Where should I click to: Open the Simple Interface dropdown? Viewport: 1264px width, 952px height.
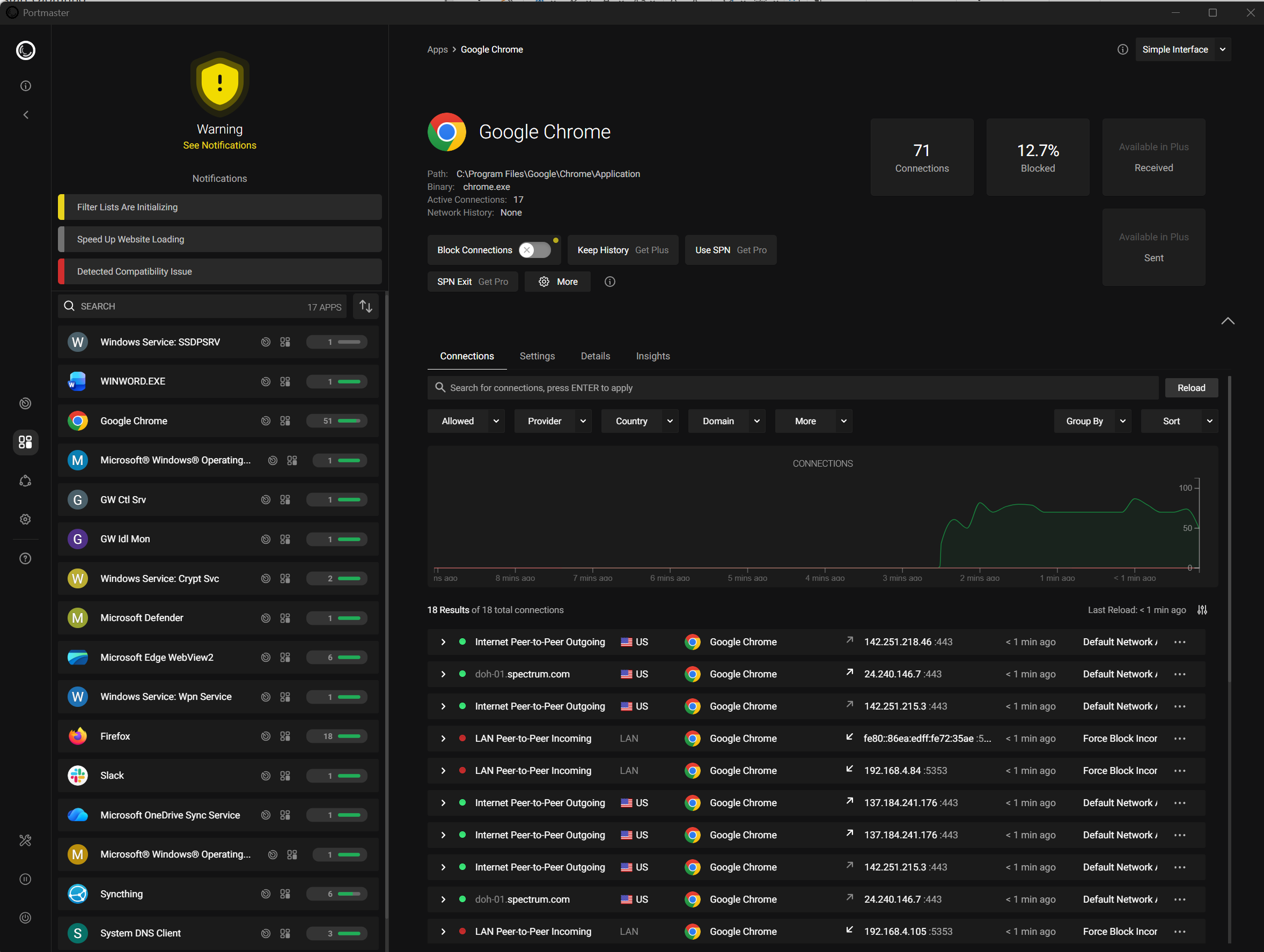pyautogui.click(x=1183, y=50)
